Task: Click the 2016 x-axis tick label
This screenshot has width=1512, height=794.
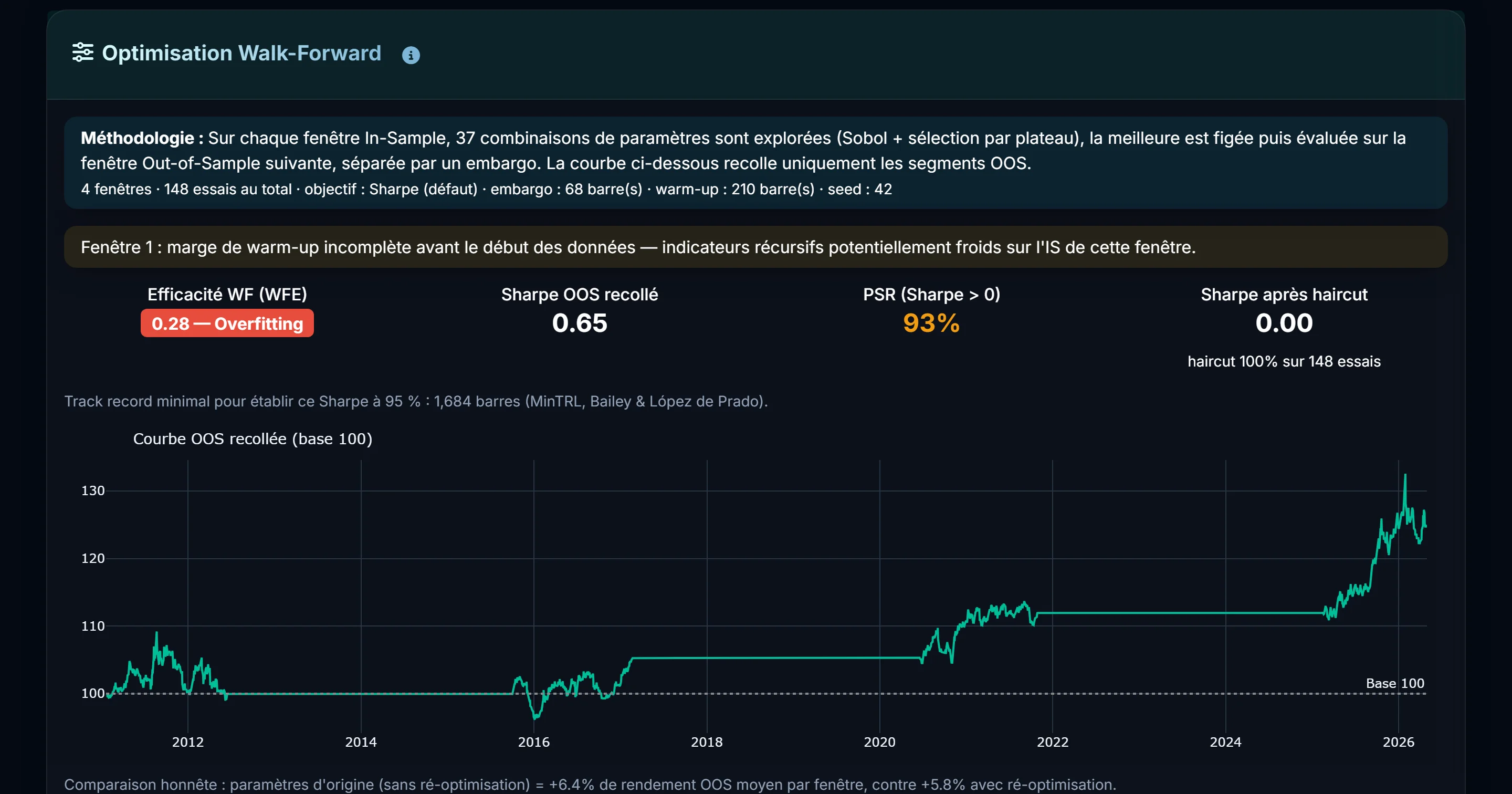Action: (533, 741)
